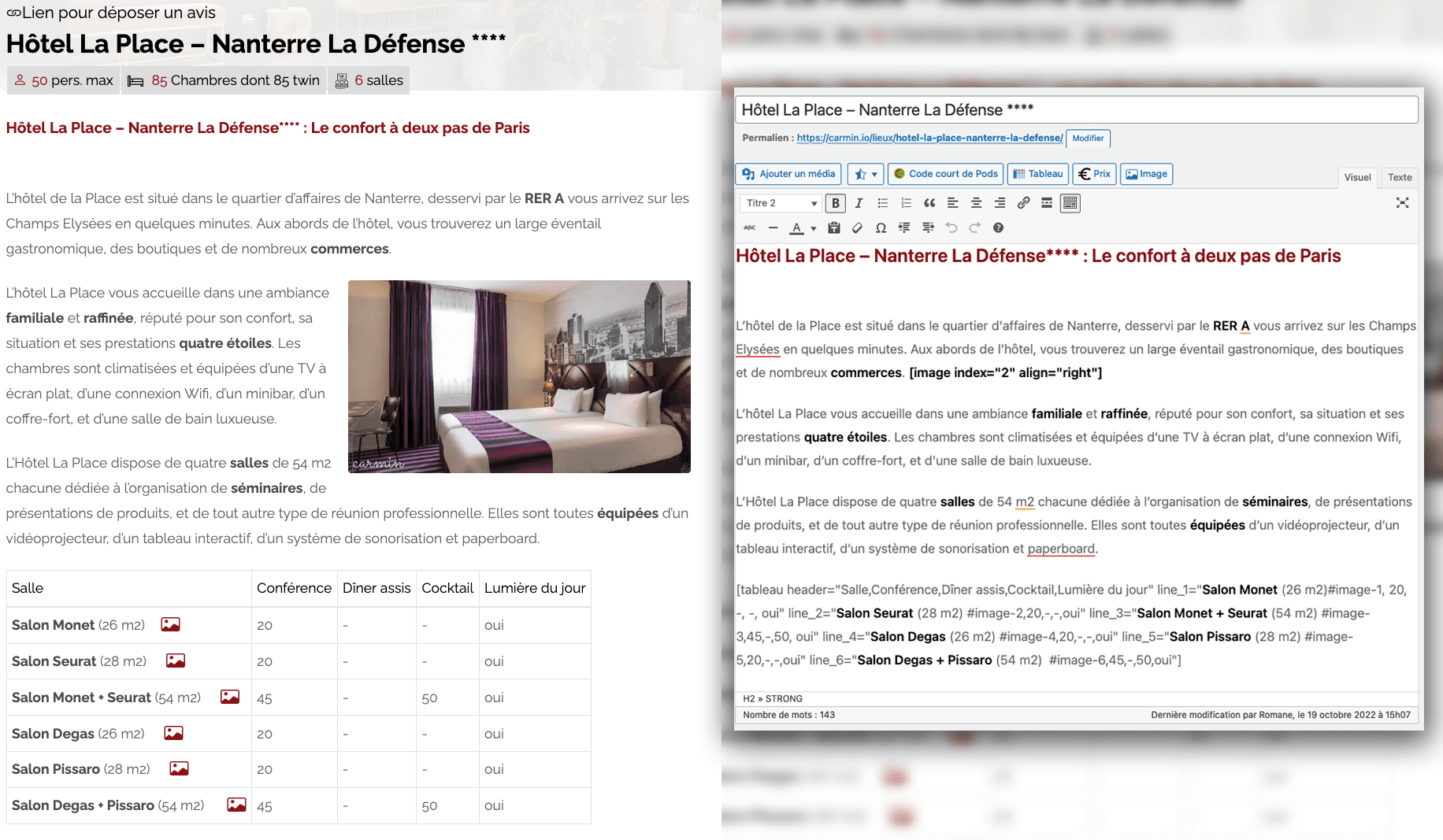Toggle the second toolbar row
The width and height of the screenshot is (1443, 840).
pos(1070,203)
